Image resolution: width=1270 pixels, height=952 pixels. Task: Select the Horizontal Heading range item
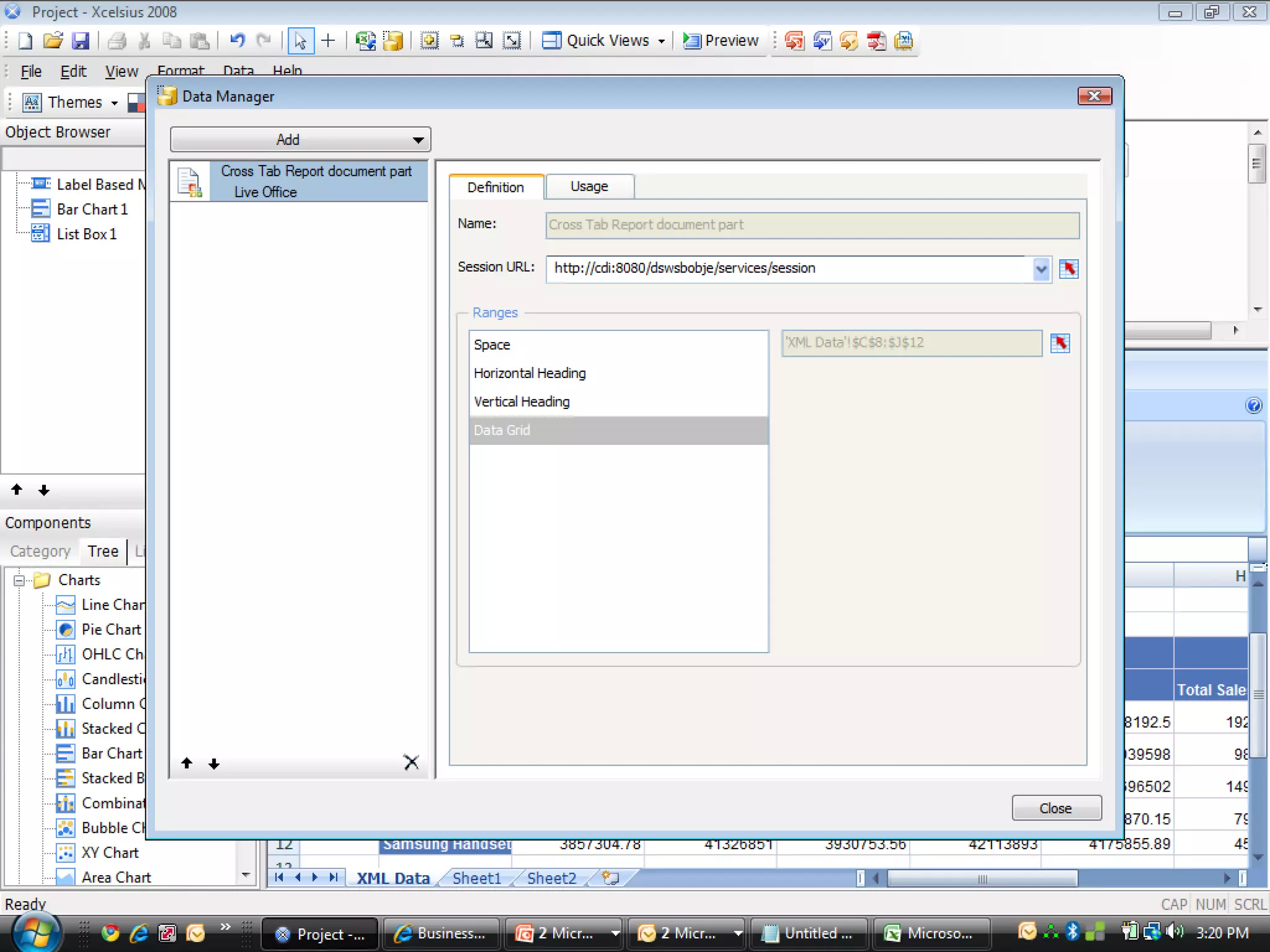pos(619,373)
